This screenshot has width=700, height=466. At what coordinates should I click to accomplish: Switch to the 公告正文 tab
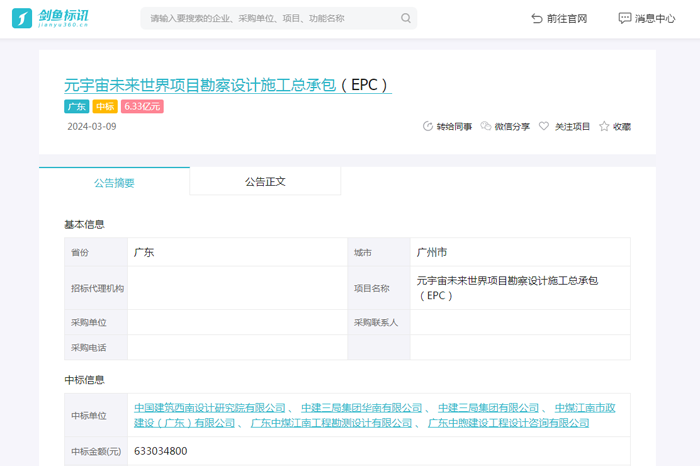265,182
